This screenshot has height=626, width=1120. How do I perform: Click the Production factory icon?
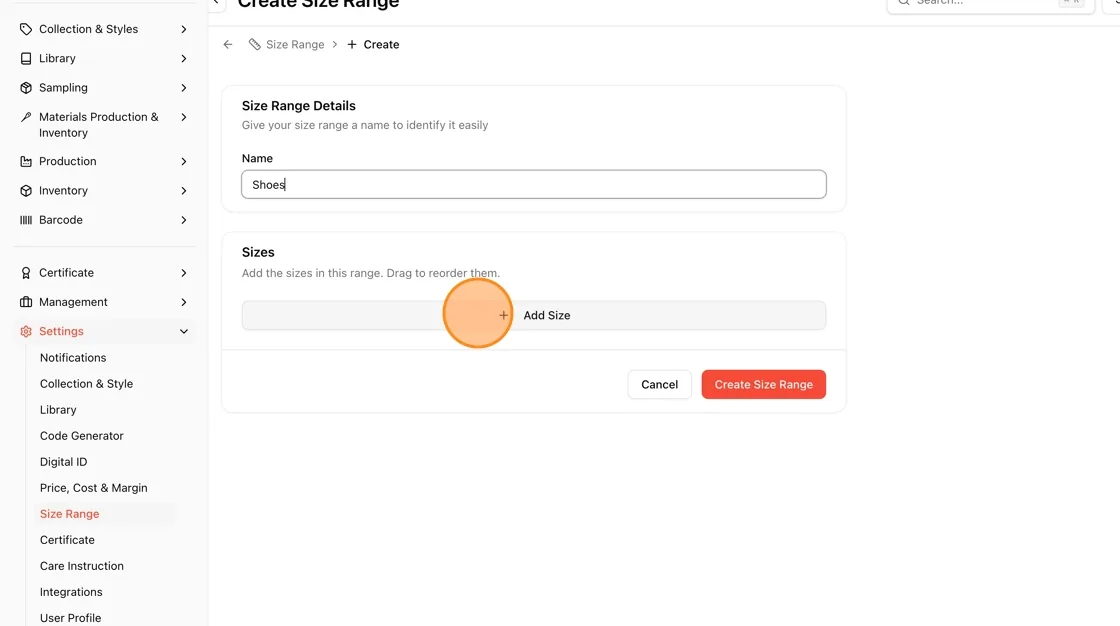(x=26, y=162)
